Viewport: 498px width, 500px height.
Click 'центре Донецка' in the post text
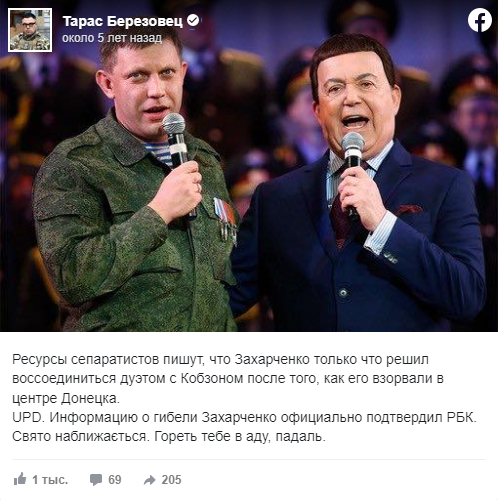(x=66, y=398)
